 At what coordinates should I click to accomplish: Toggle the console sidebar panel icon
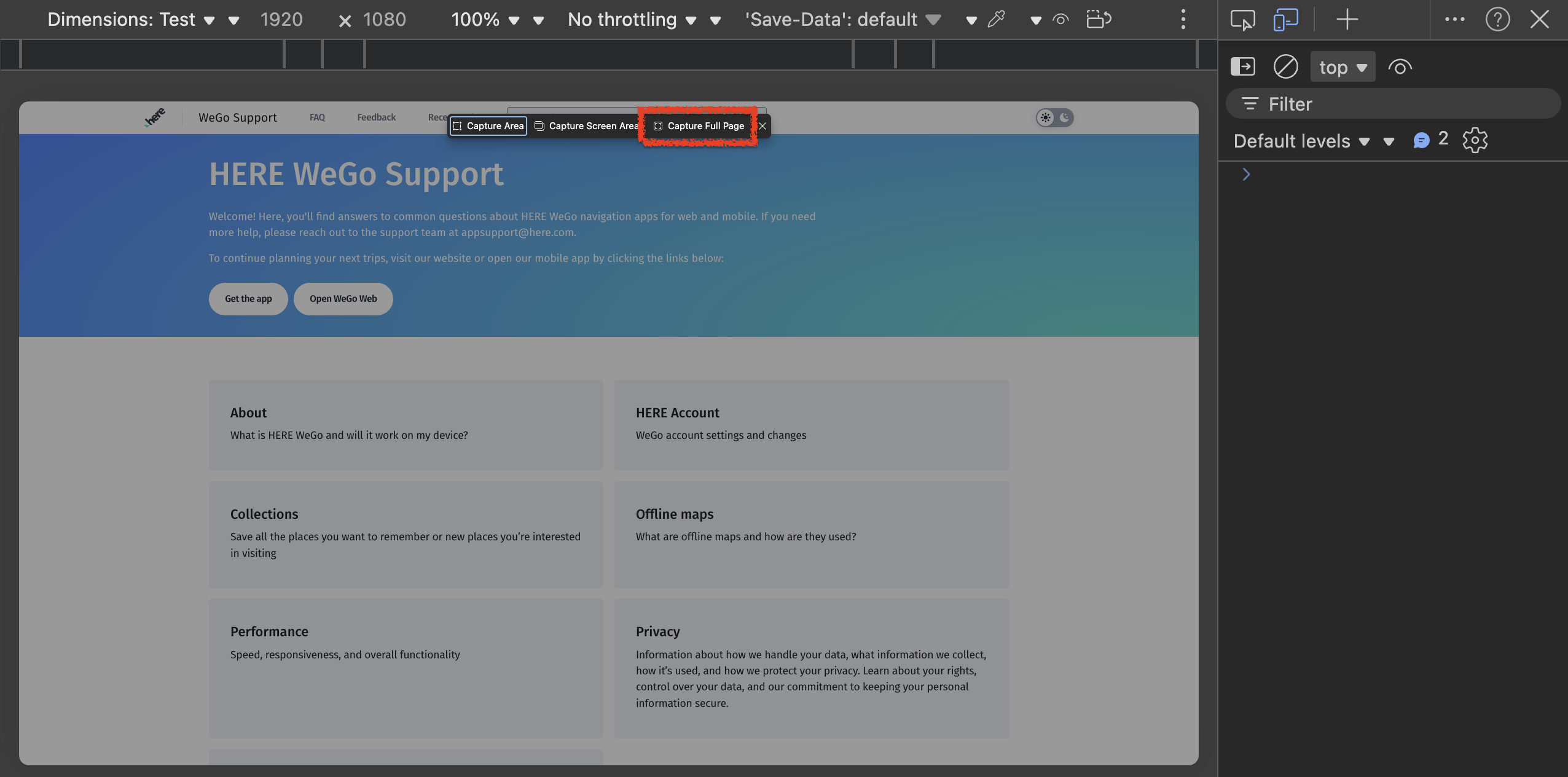(x=1242, y=67)
